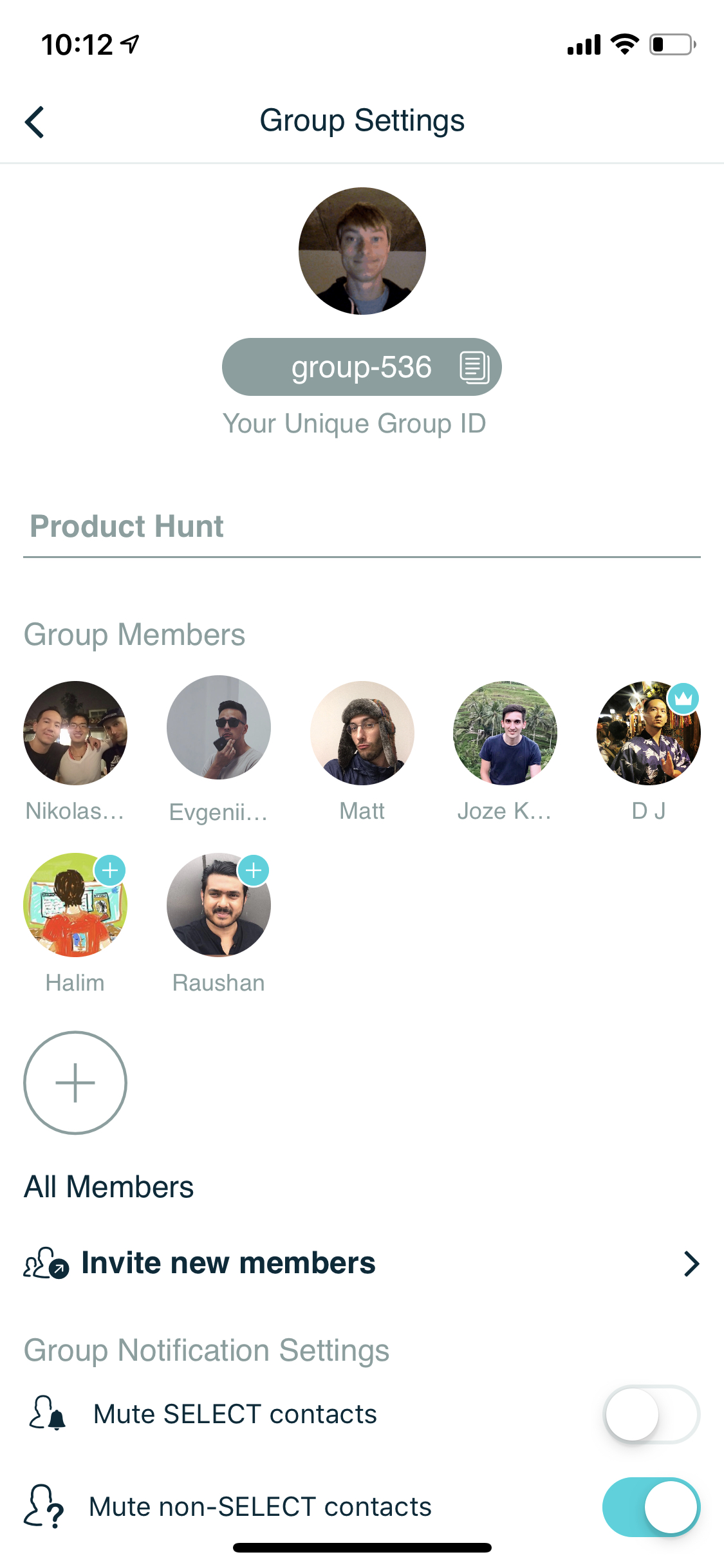Tap Invite new members

click(x=228, y=1263)
